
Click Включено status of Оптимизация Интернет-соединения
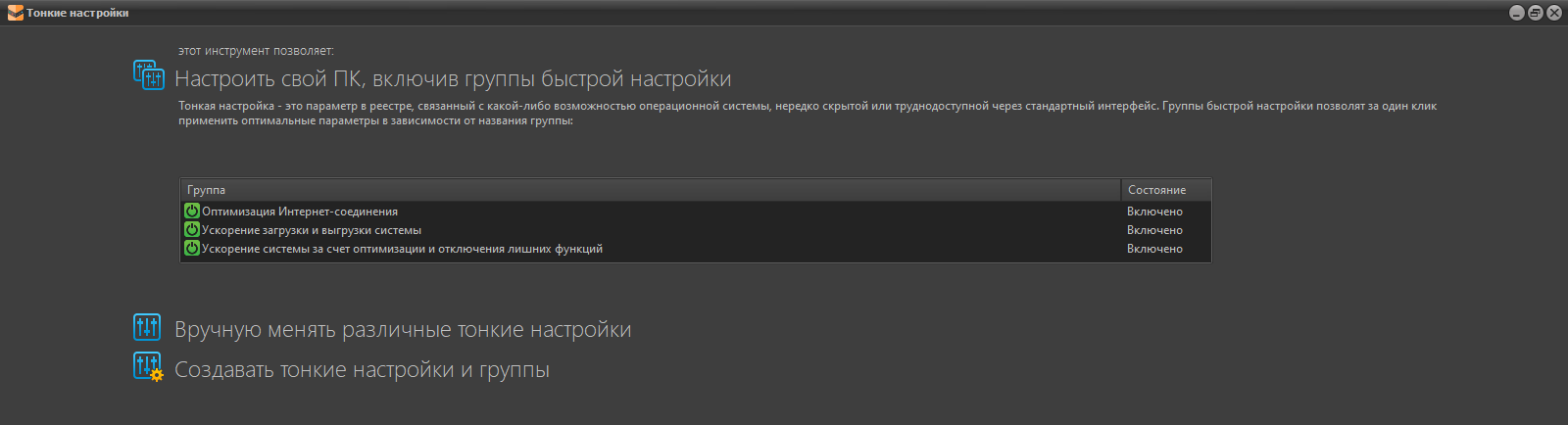[x=1154, y=212]
